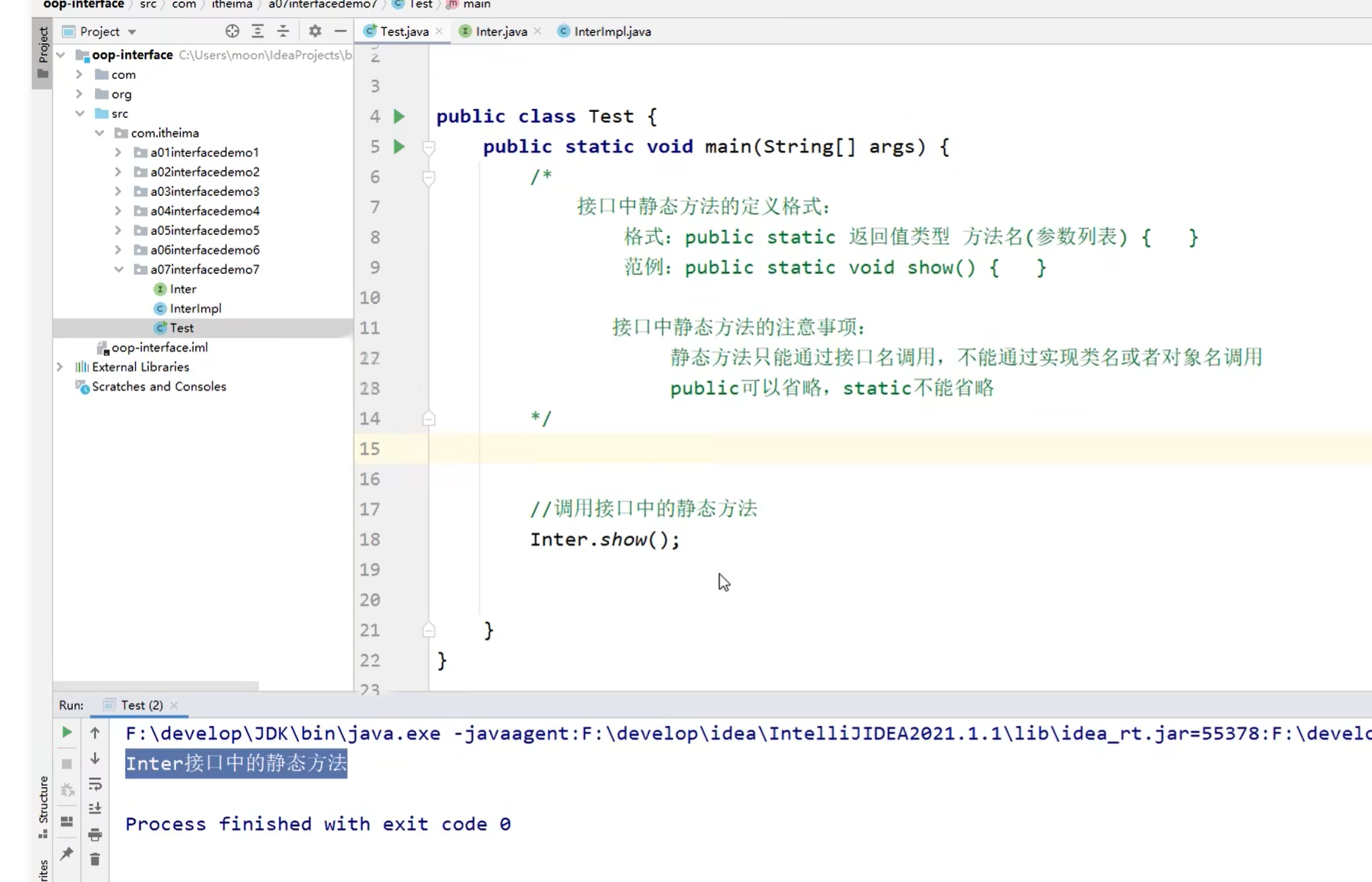The height and width of the screenshot is (882, 1372).
Task: Click the horizontal scrollbar of the Project tree
Action: tap(156, 685)
